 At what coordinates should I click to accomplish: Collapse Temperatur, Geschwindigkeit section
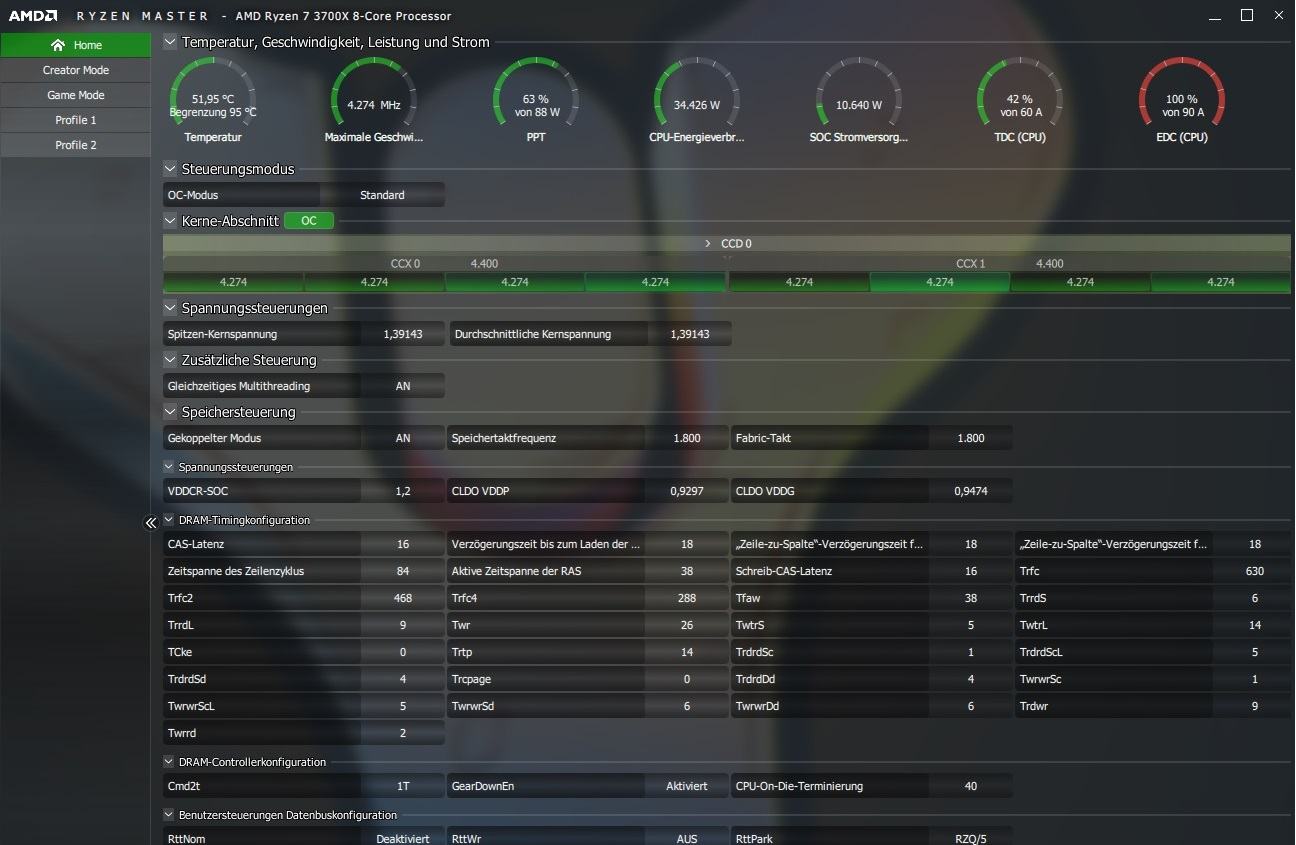pos(170,42)
